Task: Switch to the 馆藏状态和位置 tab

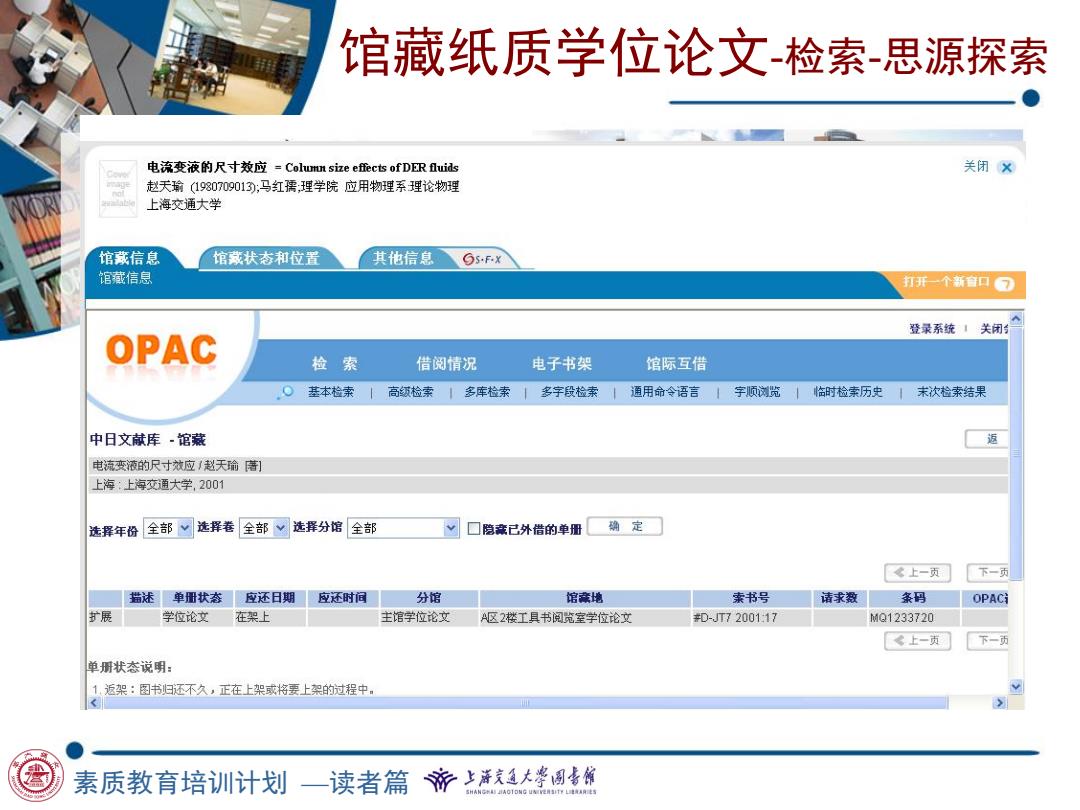Action: click(x=266, y=258)
